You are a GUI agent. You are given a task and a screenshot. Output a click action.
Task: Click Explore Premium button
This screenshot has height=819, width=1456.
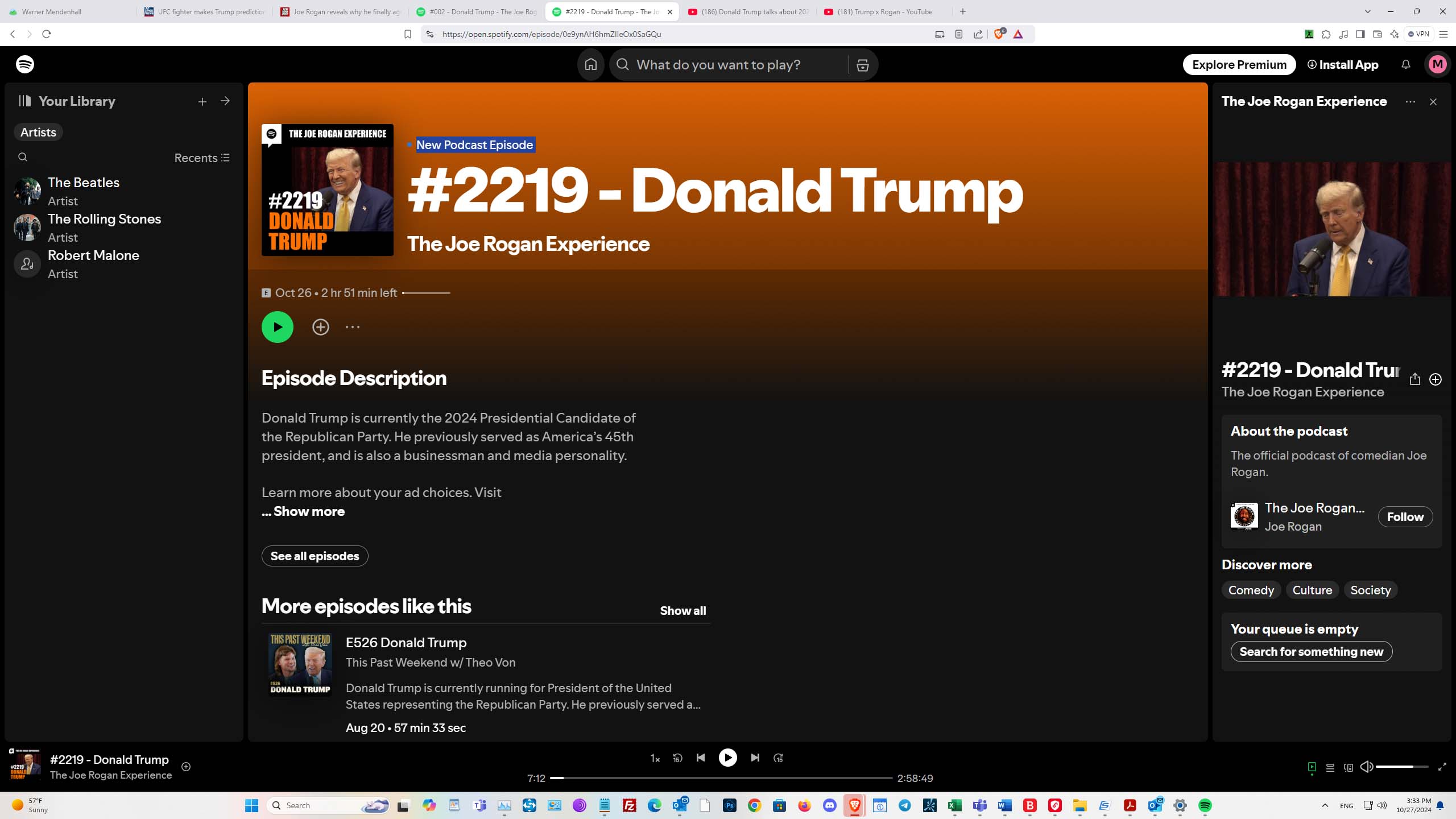click(x=1239, y=64)
